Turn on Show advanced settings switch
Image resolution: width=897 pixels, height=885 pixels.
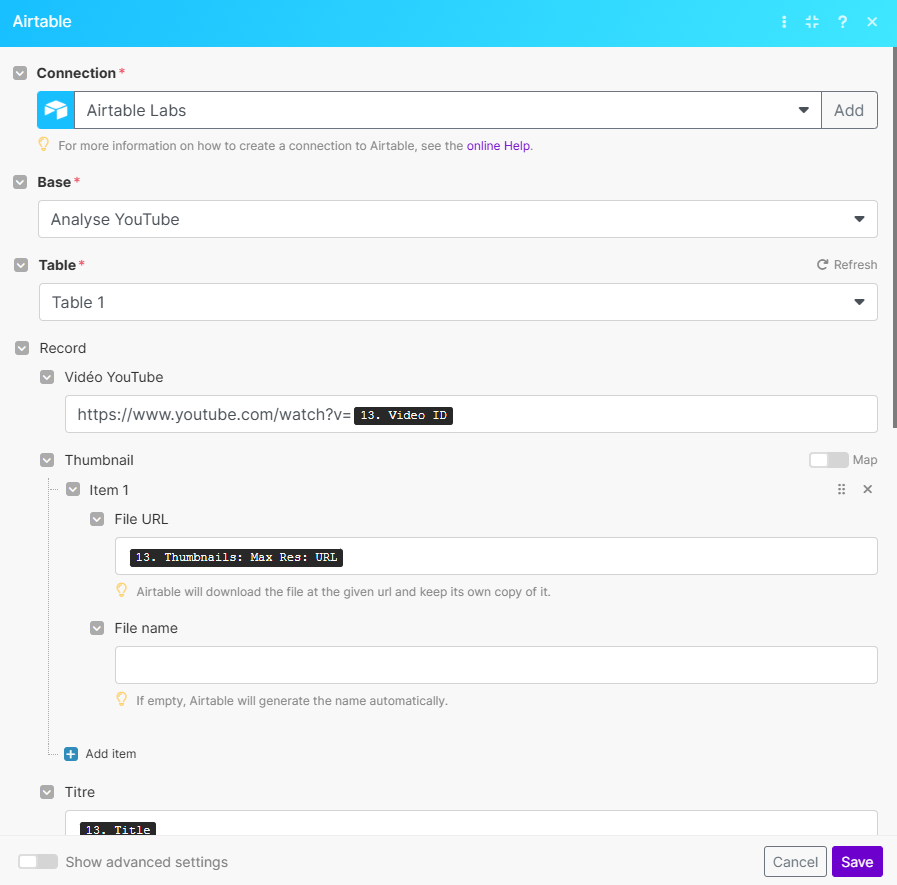tap(38, 862)
